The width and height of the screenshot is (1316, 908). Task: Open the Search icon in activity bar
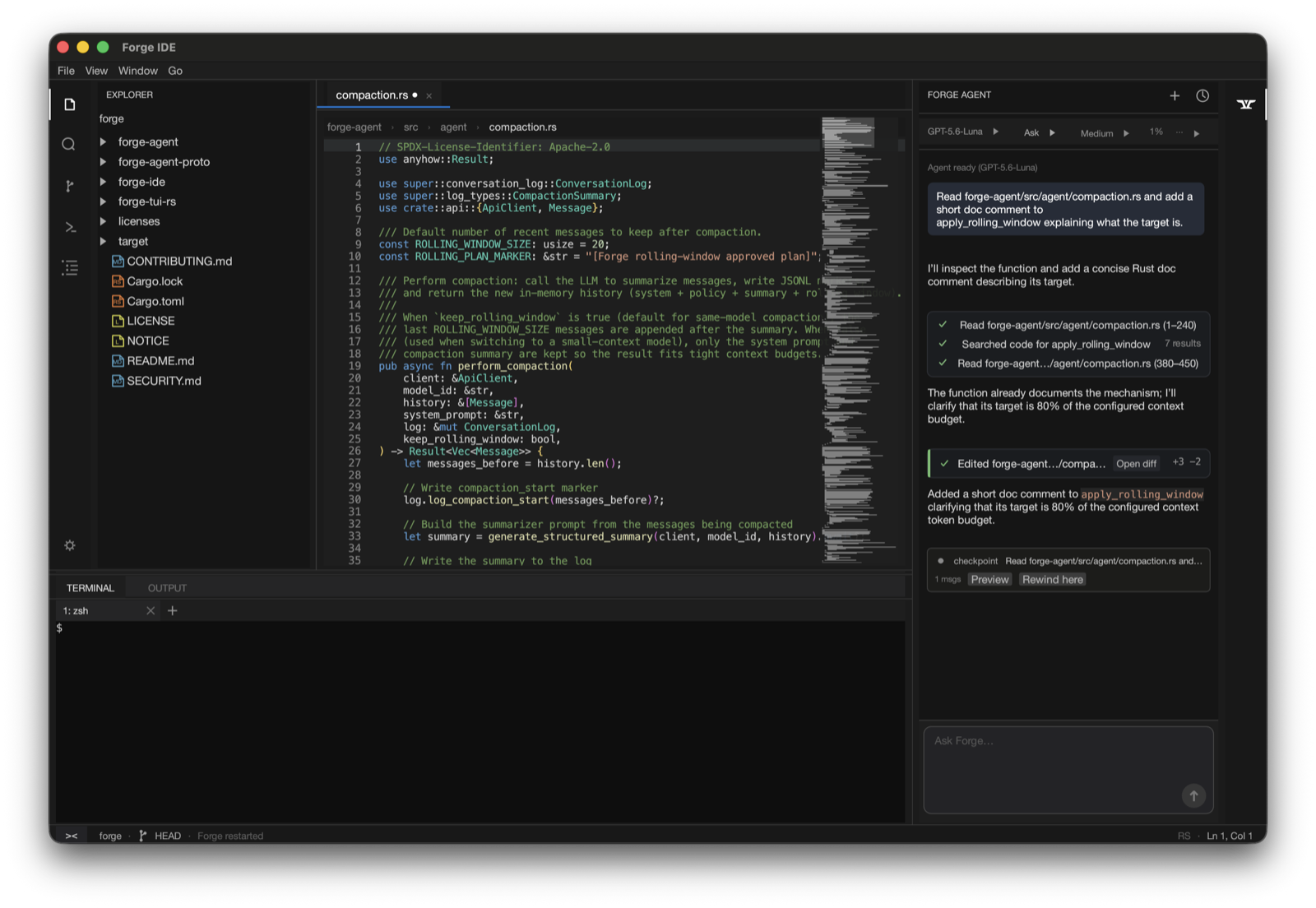pyautogui.click(x=69, y=145)
